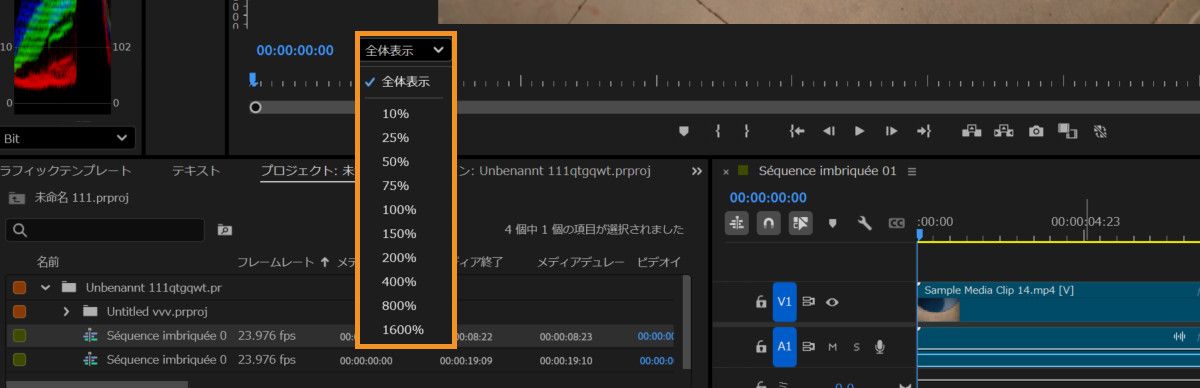The image size is (1200, 388).
Task: Toggle the lock on track V1
Action: pyautogui.click(x=761, y=302)
